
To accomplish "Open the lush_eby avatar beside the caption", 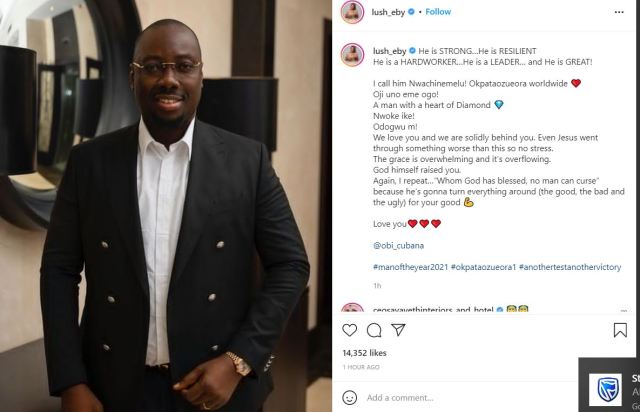I will click(x=352, y=55).
